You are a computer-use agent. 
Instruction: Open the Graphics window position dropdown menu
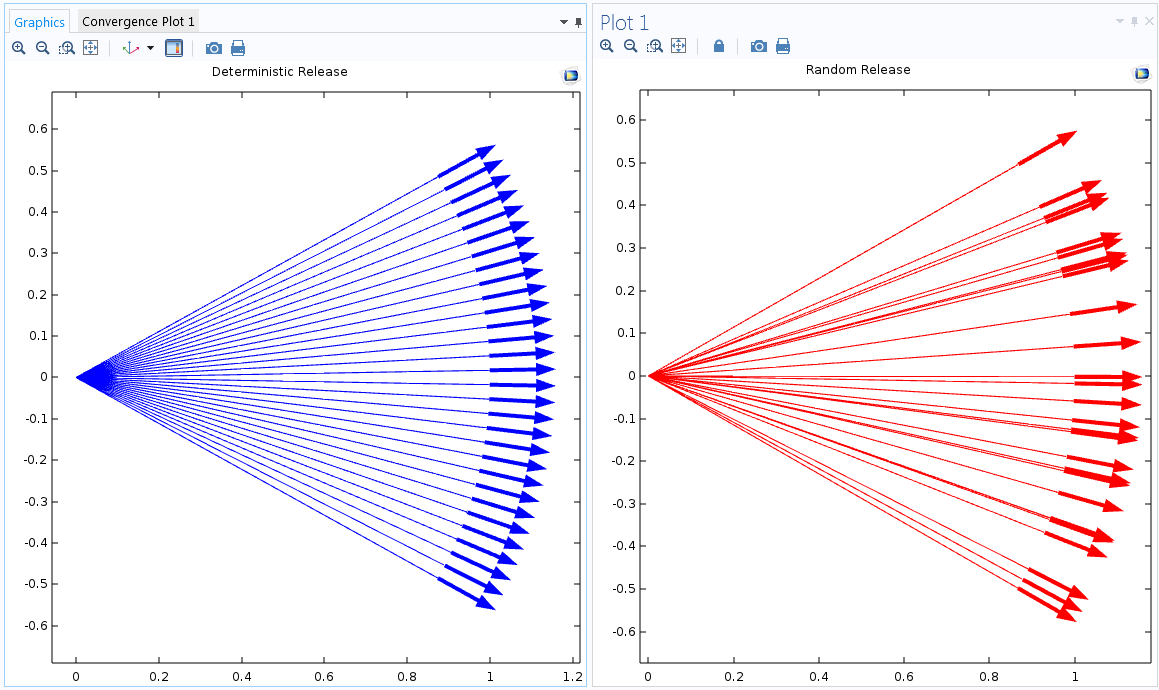tap(564, 22)
